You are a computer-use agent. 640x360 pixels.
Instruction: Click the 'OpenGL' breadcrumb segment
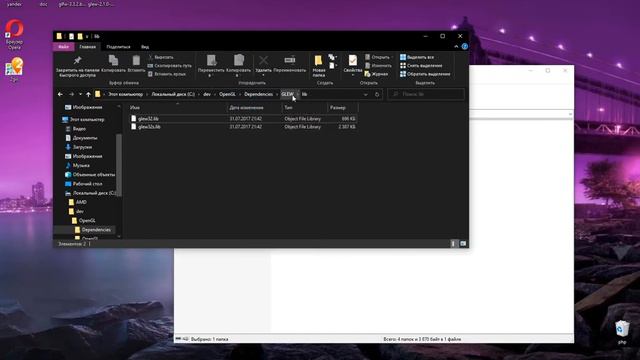coord(227,94)
